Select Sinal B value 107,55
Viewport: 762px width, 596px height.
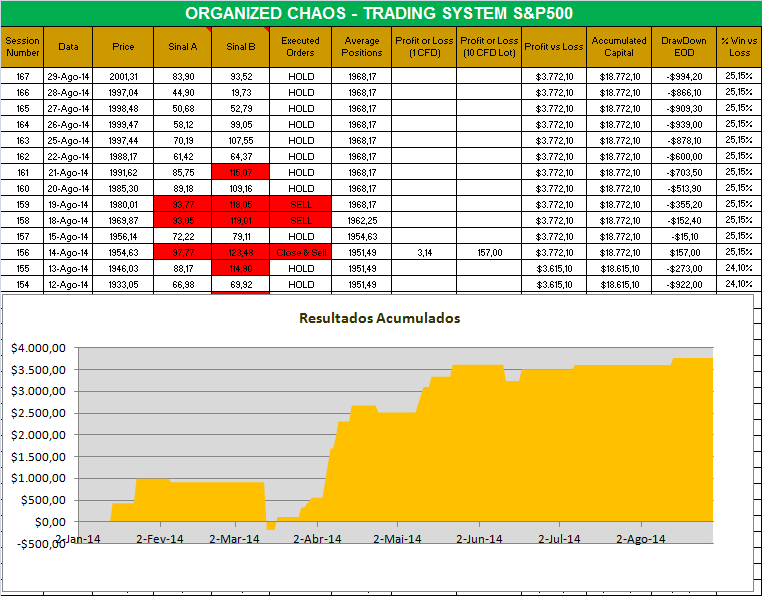point(241,140)
